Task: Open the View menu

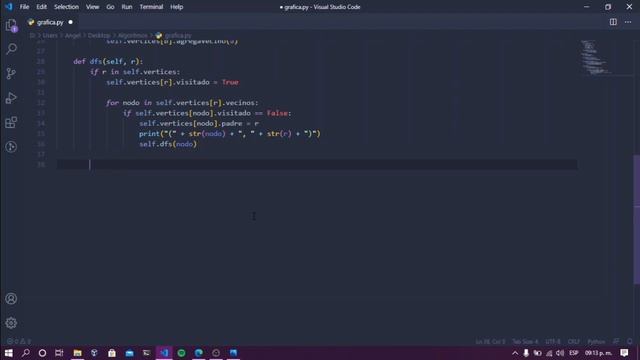Action: click(92, 7)
